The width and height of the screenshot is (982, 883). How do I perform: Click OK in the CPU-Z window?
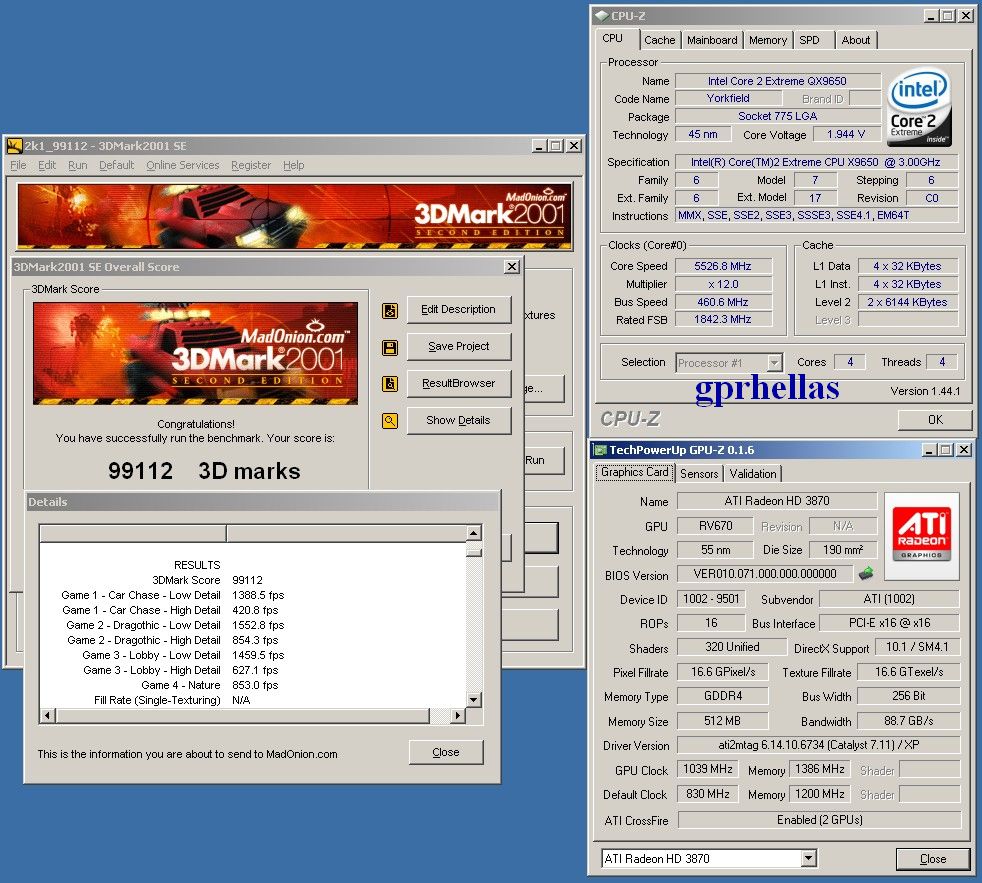935,420
